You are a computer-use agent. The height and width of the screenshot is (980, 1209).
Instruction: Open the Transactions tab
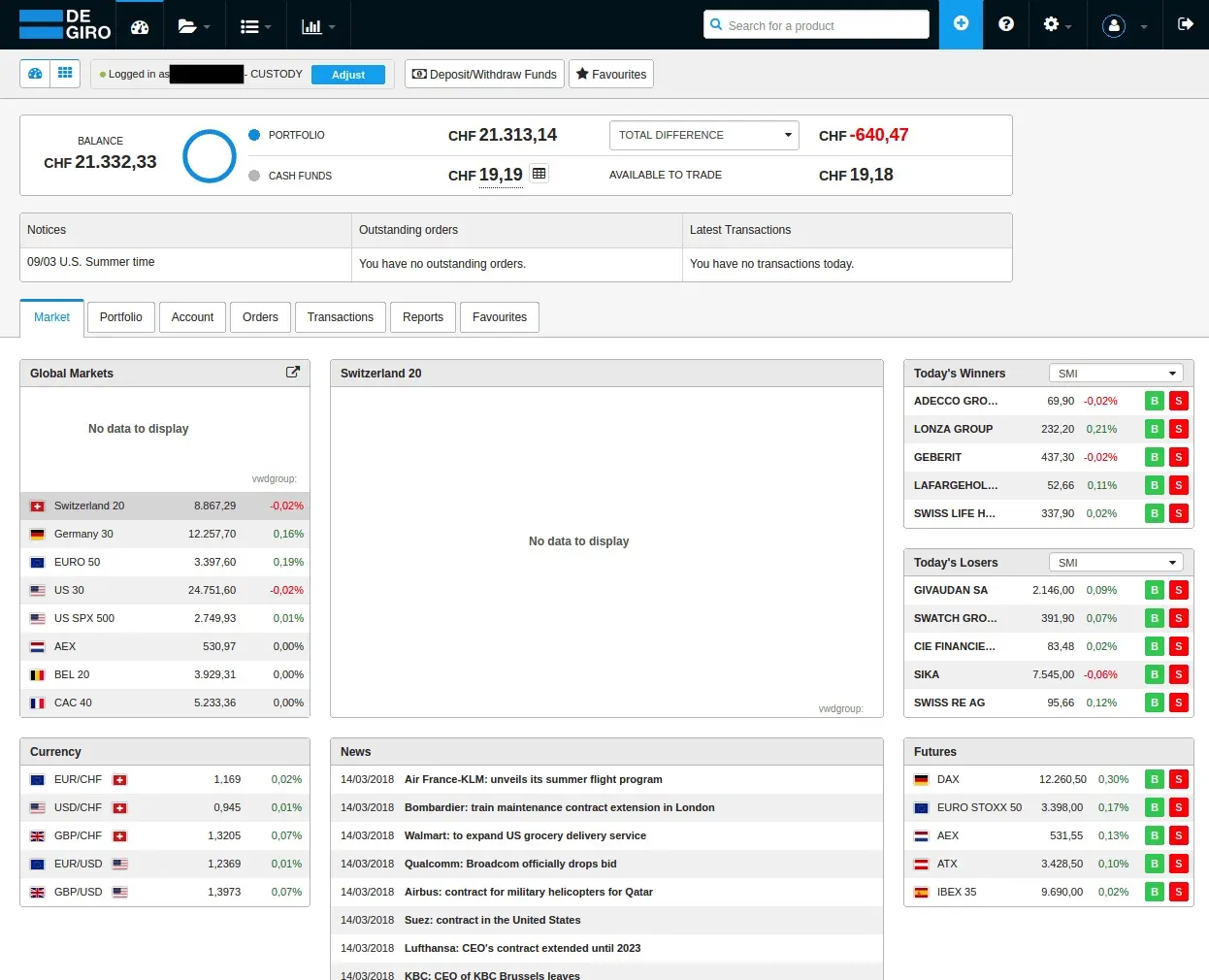pyautogui.click(x=341, y=317)
